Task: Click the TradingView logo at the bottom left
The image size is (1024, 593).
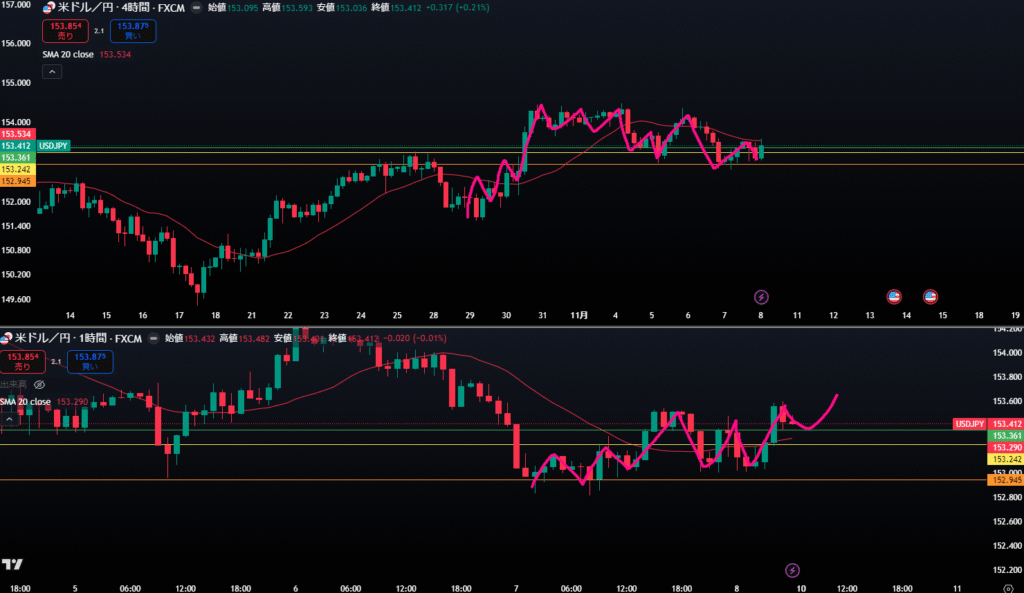Action: coord(14,565)
